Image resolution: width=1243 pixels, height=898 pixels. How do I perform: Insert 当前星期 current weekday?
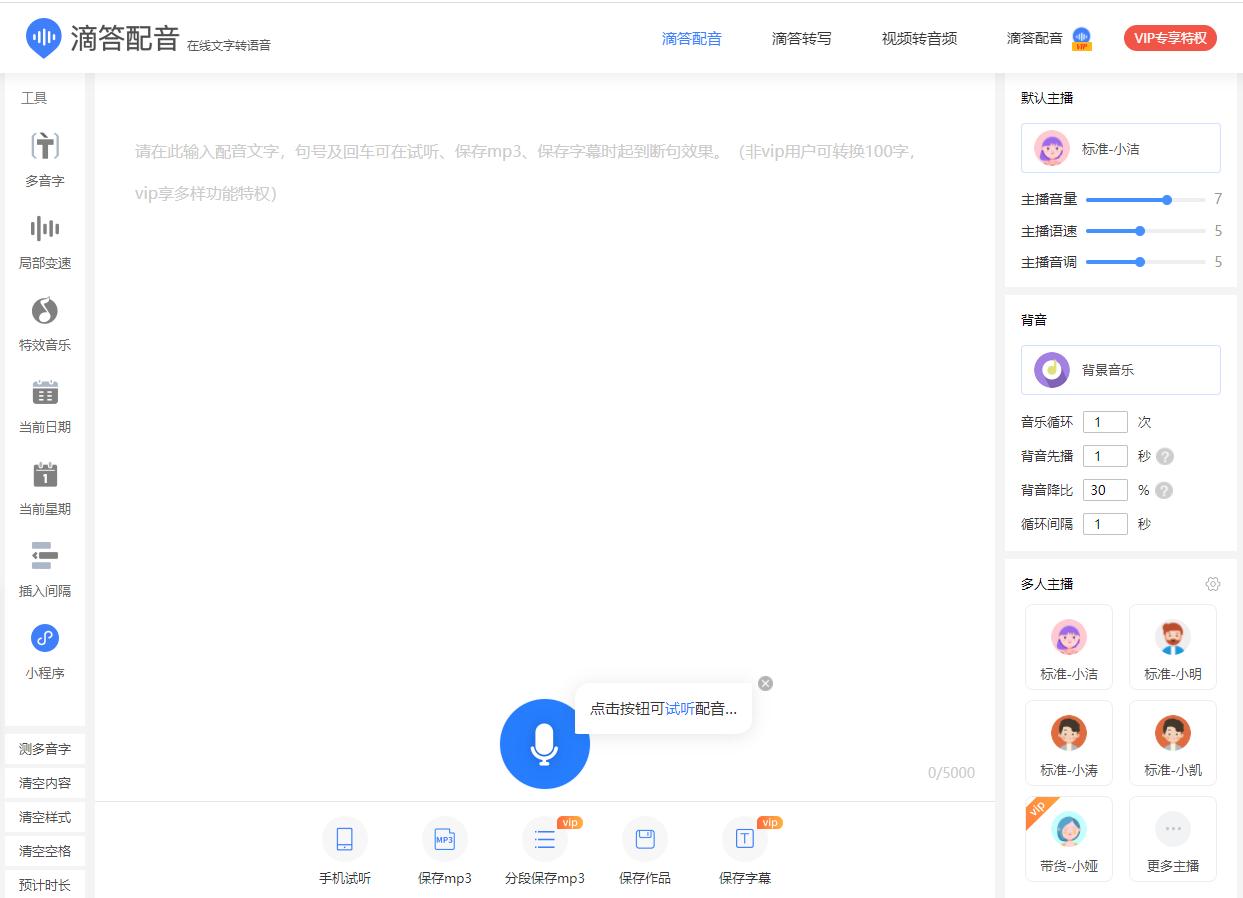pos(45,488)
